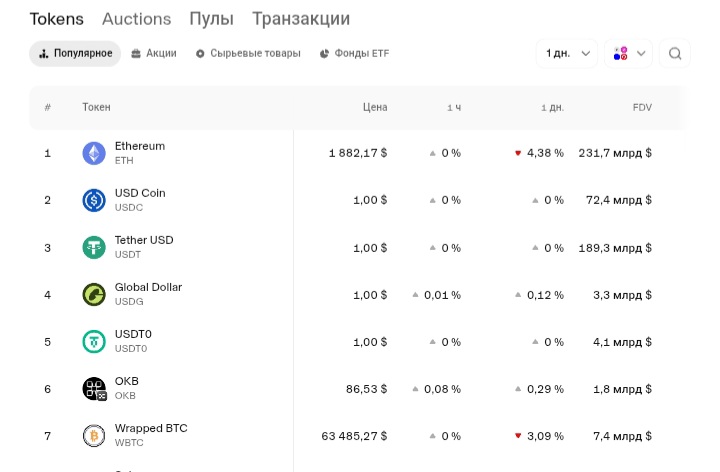Click the USD Coin logo icon
Screen dimensions: 720x472
point(94,200)
